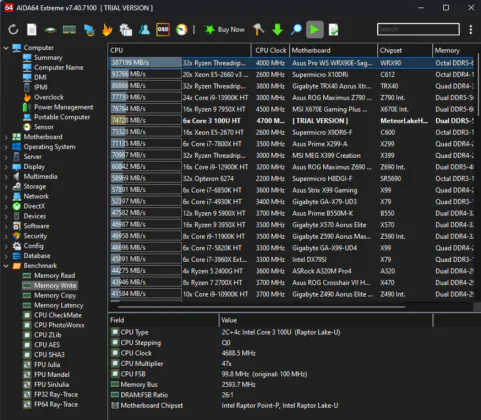Open the Power Management page
This screenshot has width=481, height=420.
(64, 107)
